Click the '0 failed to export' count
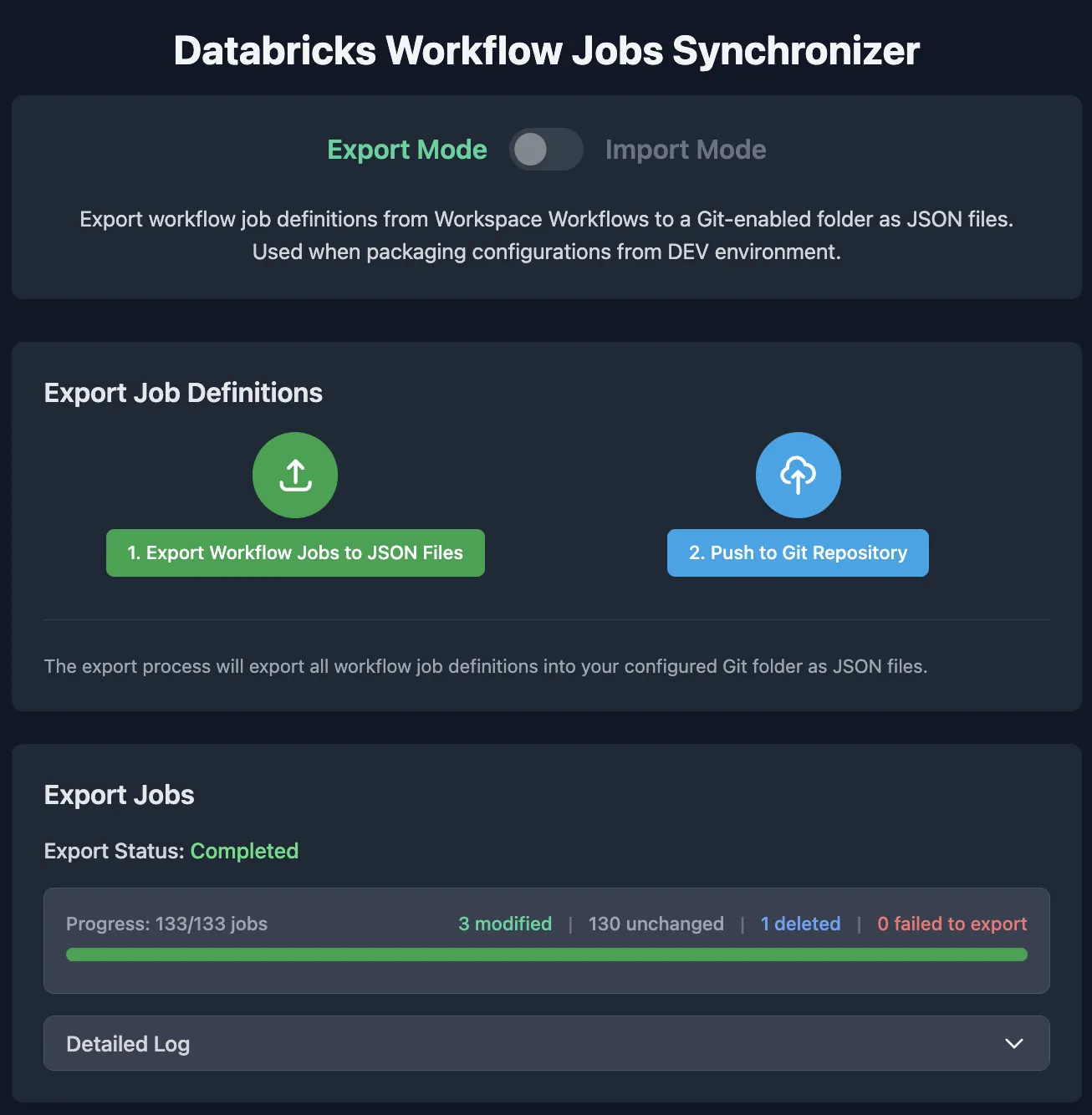 point(952,924)
